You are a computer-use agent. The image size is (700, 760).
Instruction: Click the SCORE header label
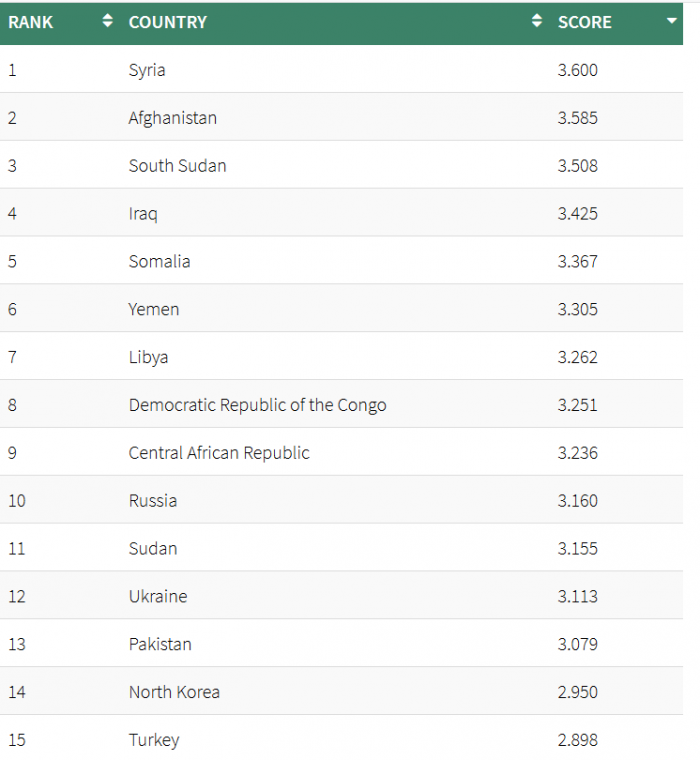click(585, 22)
